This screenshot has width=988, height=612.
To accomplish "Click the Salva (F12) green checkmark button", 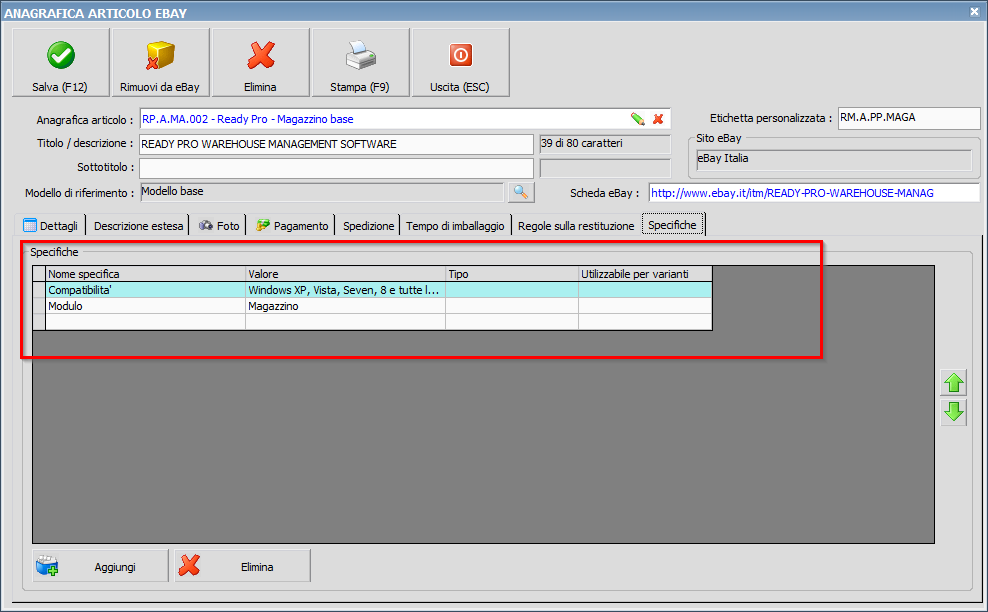I will (60, 62).
